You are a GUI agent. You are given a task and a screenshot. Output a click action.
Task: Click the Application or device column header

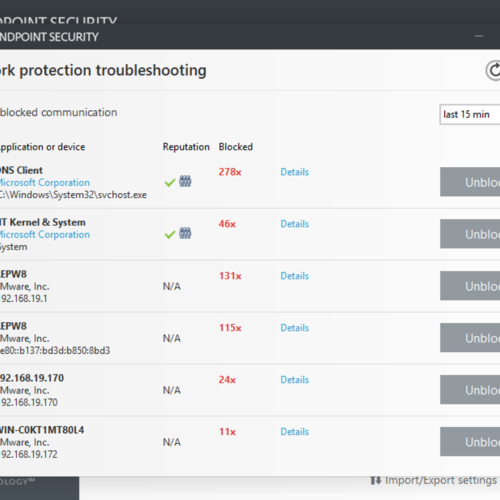(42, 147)
